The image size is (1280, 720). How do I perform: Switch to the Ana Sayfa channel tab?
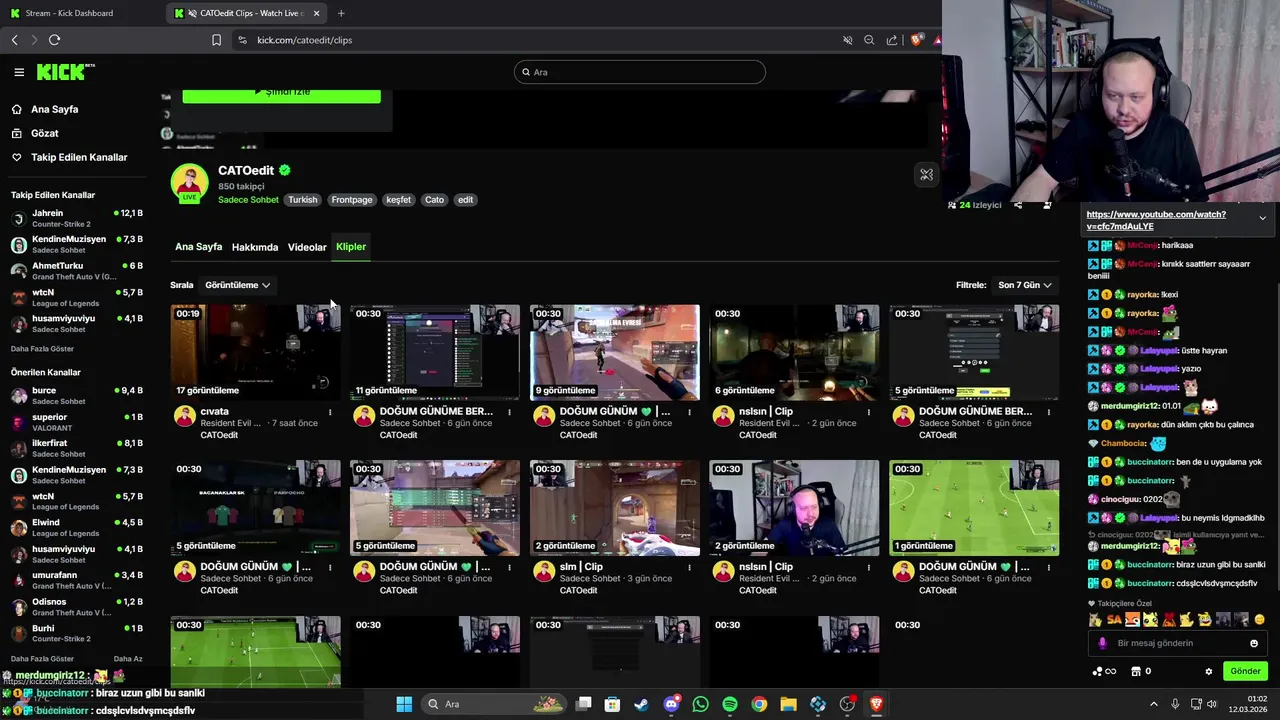pyautogui.click(x=198, y=247)
